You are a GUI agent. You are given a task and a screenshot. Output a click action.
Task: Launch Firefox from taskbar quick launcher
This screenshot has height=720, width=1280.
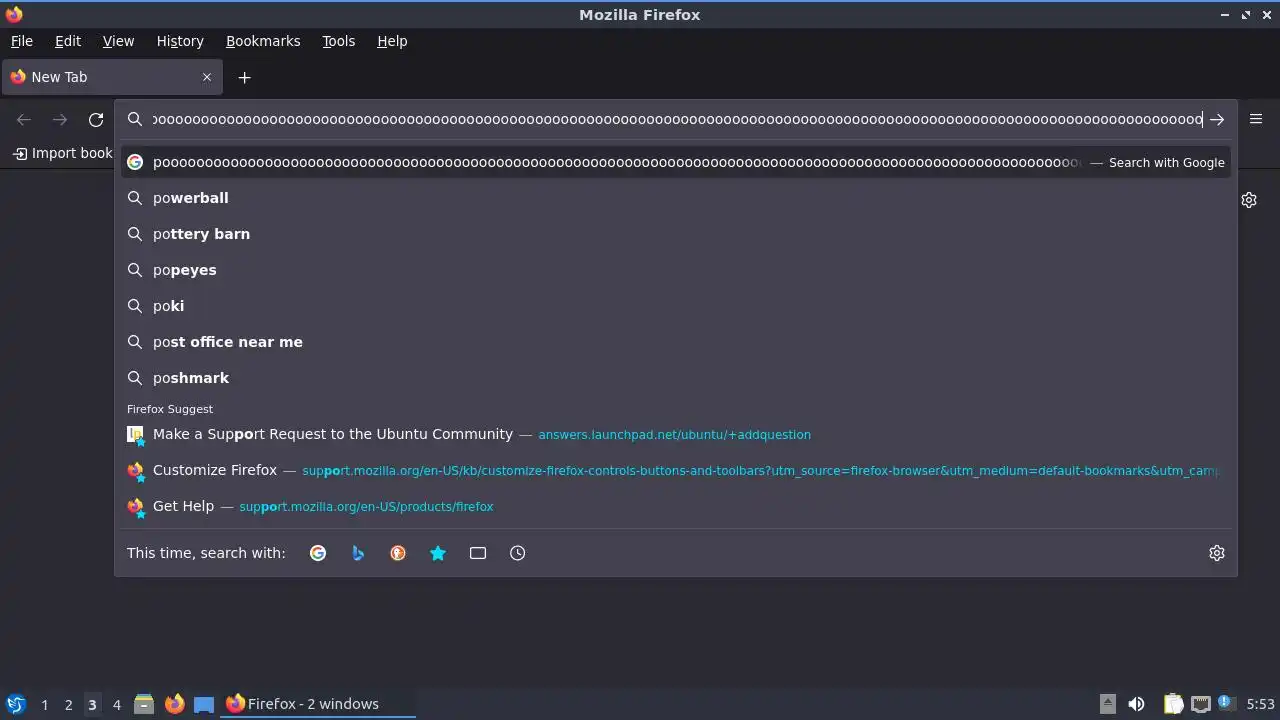[x=174, y=704]
